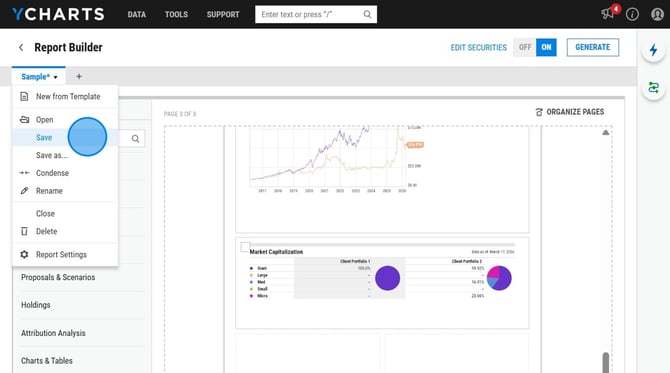Click the swap arrows icon in right rail
Image resolution: width=670 pixels, height=373 pixels.
653,88
